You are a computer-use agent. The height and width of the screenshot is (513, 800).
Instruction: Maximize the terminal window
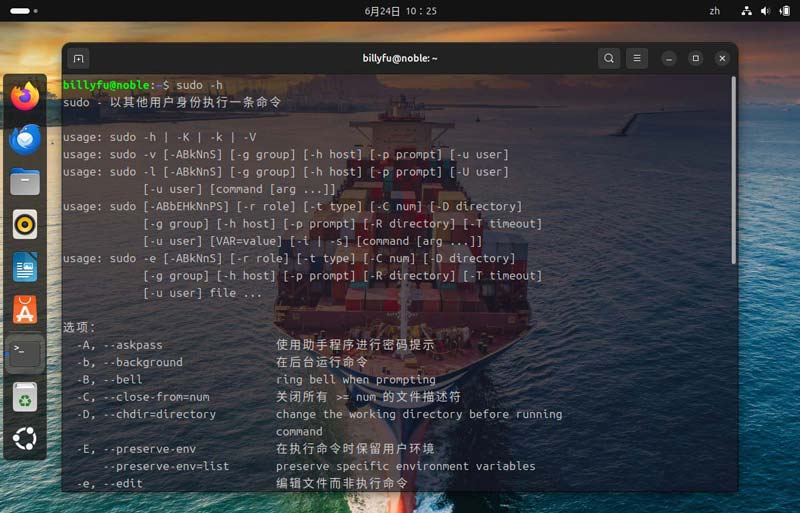pyautogui.click(x=696, y=58)
